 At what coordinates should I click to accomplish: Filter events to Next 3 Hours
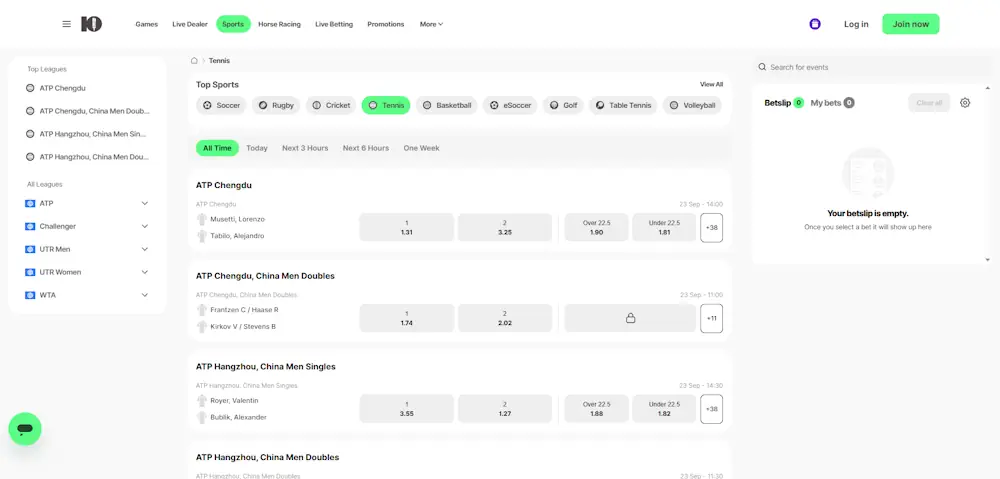coord(305,148)
